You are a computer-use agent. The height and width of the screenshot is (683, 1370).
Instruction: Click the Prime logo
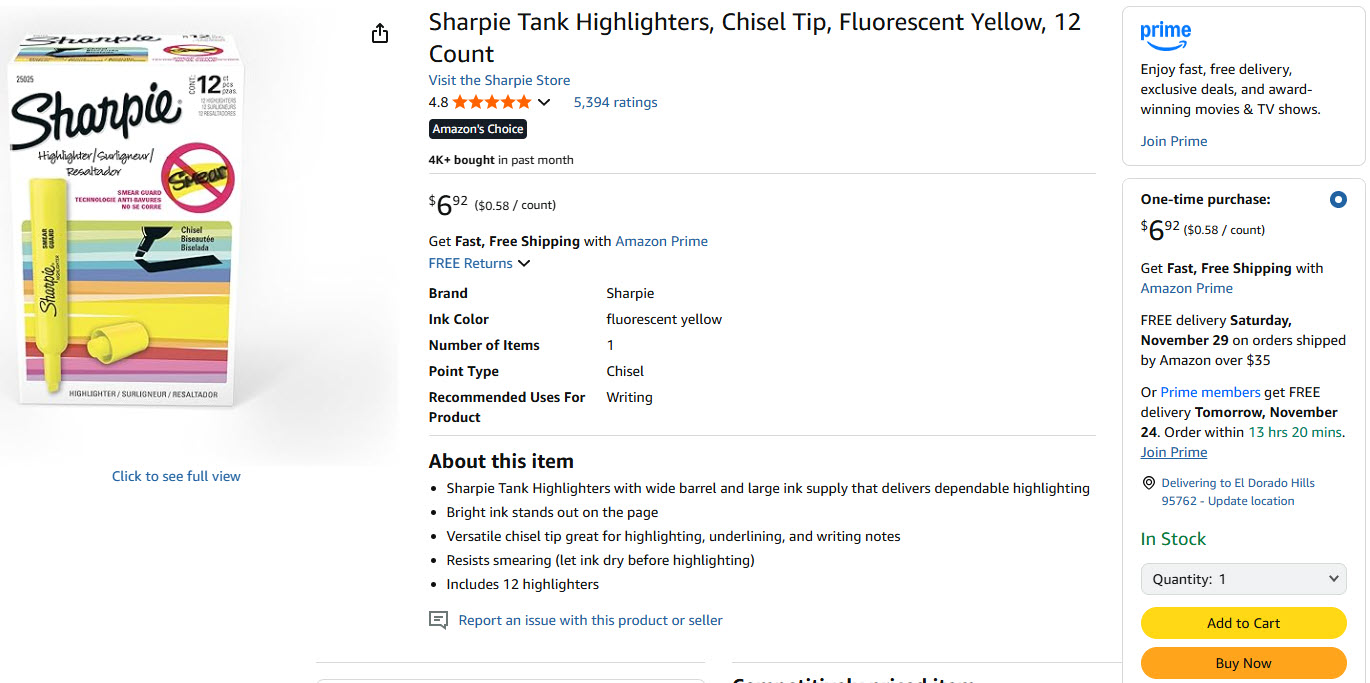pyautogui.click(x=1165, y=35)
